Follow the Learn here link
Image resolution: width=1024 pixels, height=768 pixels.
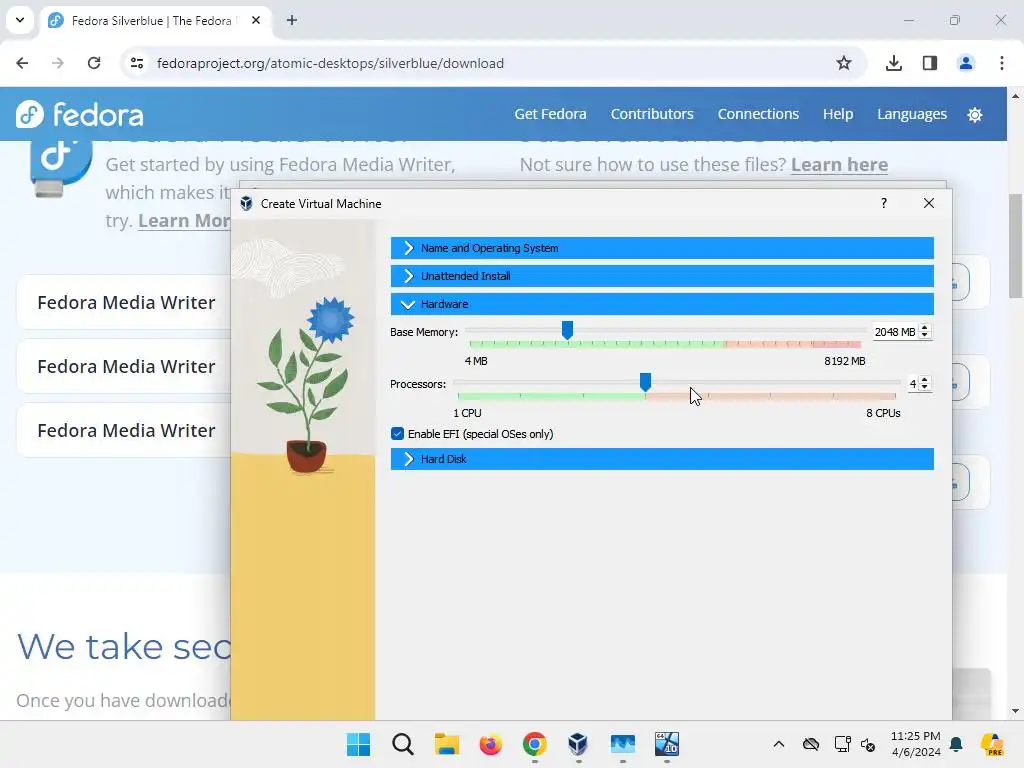pyautogui.click(x=839, y=165)
